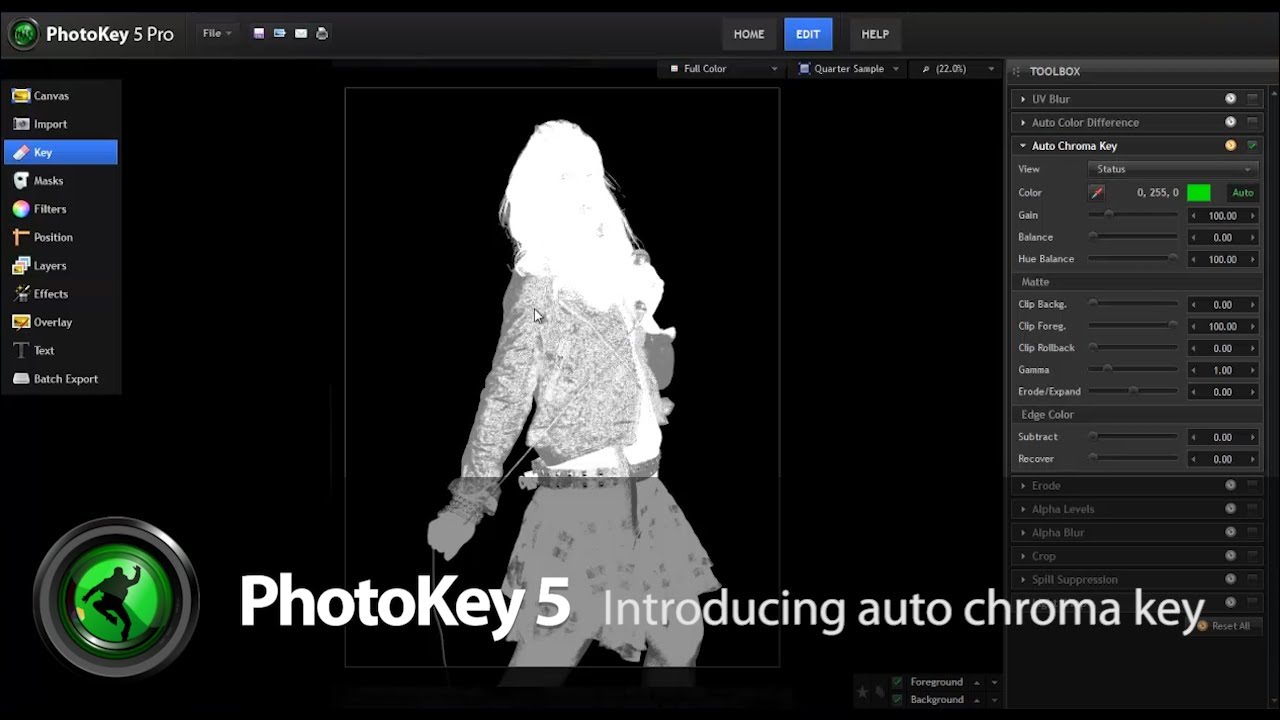This screenshot has width=1280, height=720.
Task: Toggle the Foreground layer checkbox
Action: coord(897,682)
